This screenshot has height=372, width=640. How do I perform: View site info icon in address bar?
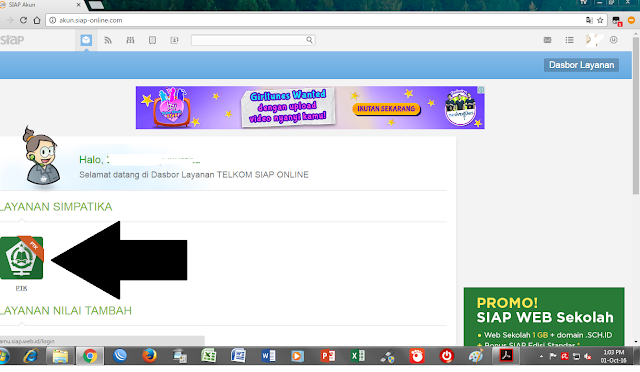(x=53, y=20)
